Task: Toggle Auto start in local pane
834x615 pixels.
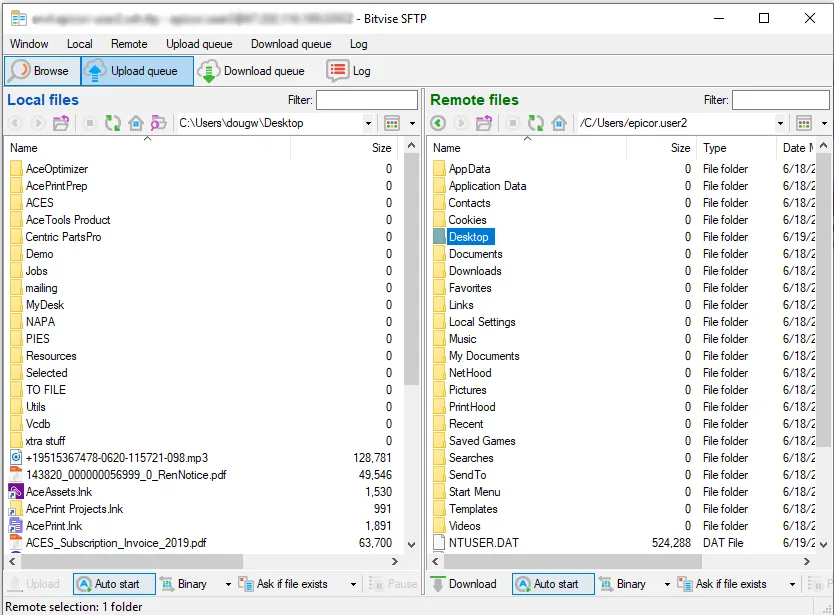Action: (114, 584)
